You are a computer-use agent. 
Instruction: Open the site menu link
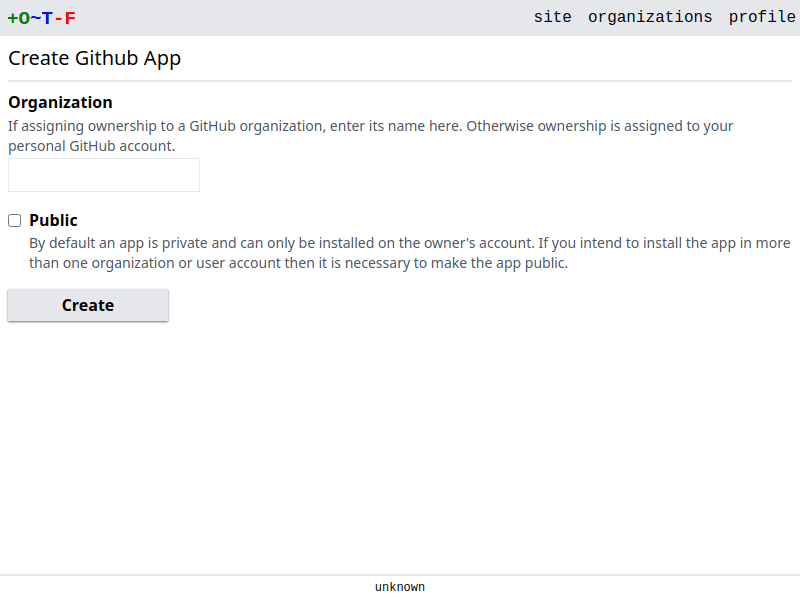(553, 17)
